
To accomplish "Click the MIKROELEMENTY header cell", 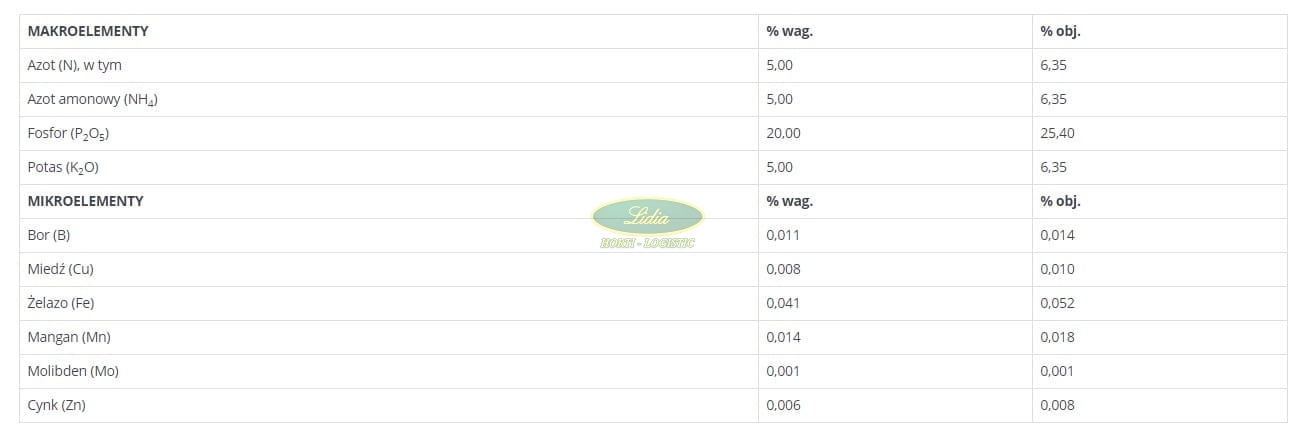I will pyautogui.click(x=86, y=201).
